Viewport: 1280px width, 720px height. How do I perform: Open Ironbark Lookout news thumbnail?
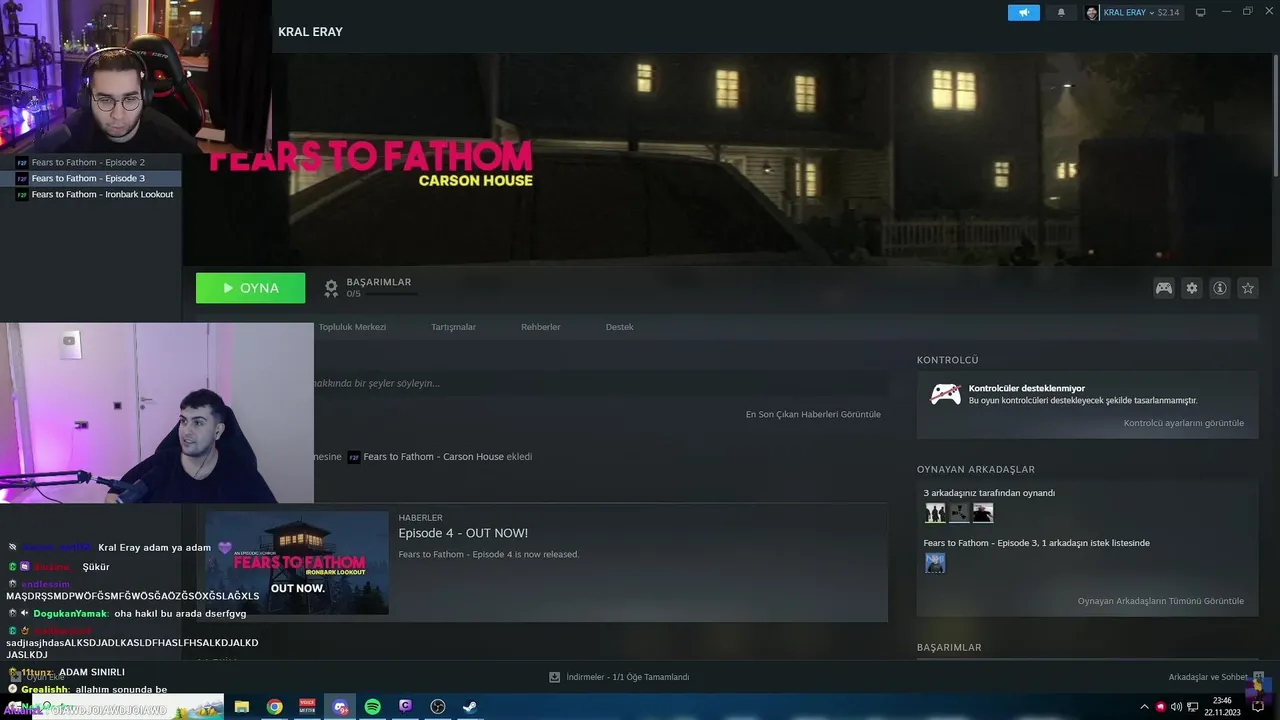(297, 563)
